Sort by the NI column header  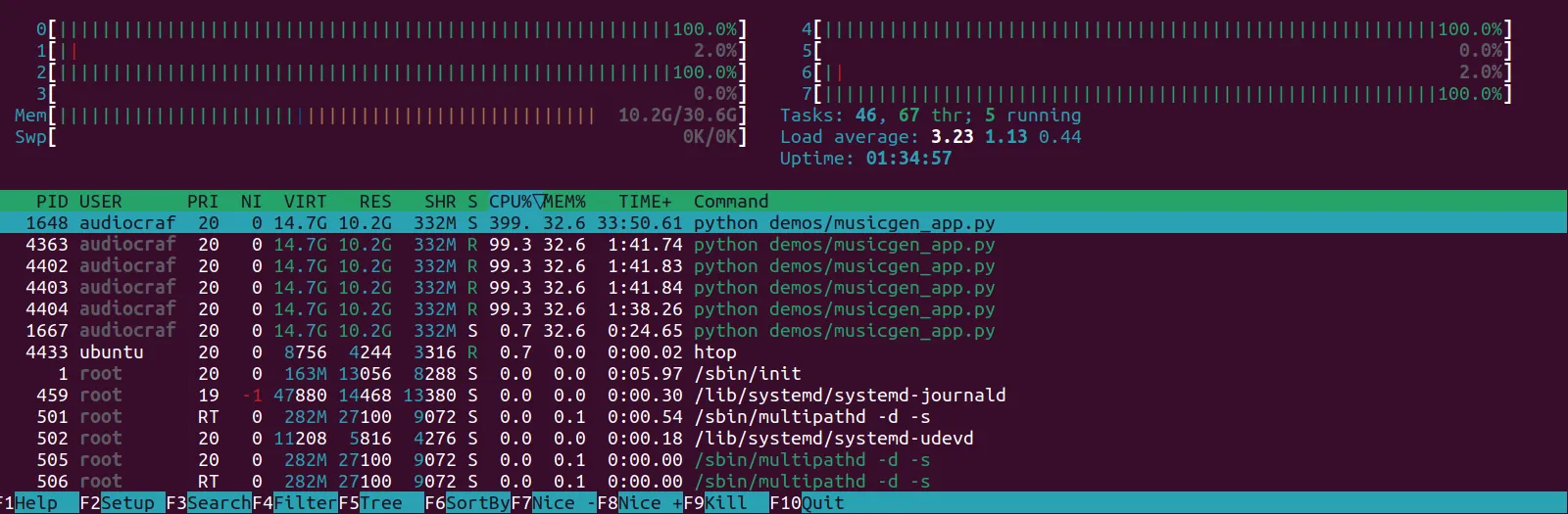click(x=252, y=202)
